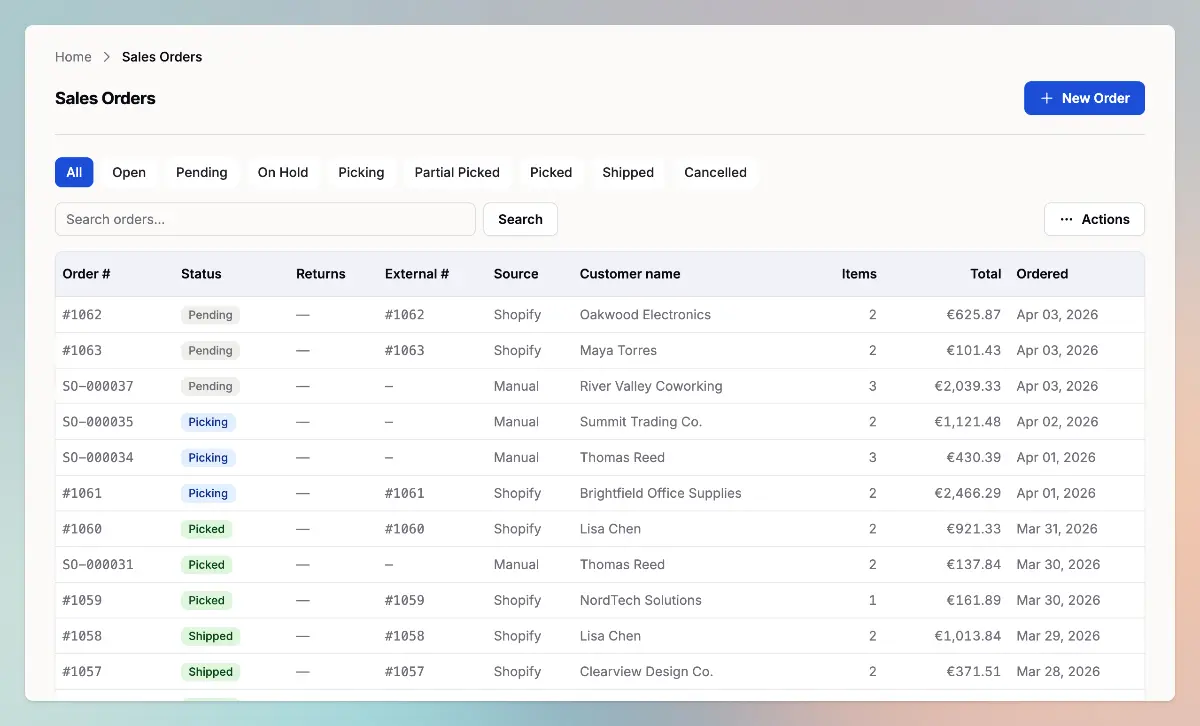Viewport: 1200px width, 726px height.
Task: Click the New Order button
Action: [1084, 98]
